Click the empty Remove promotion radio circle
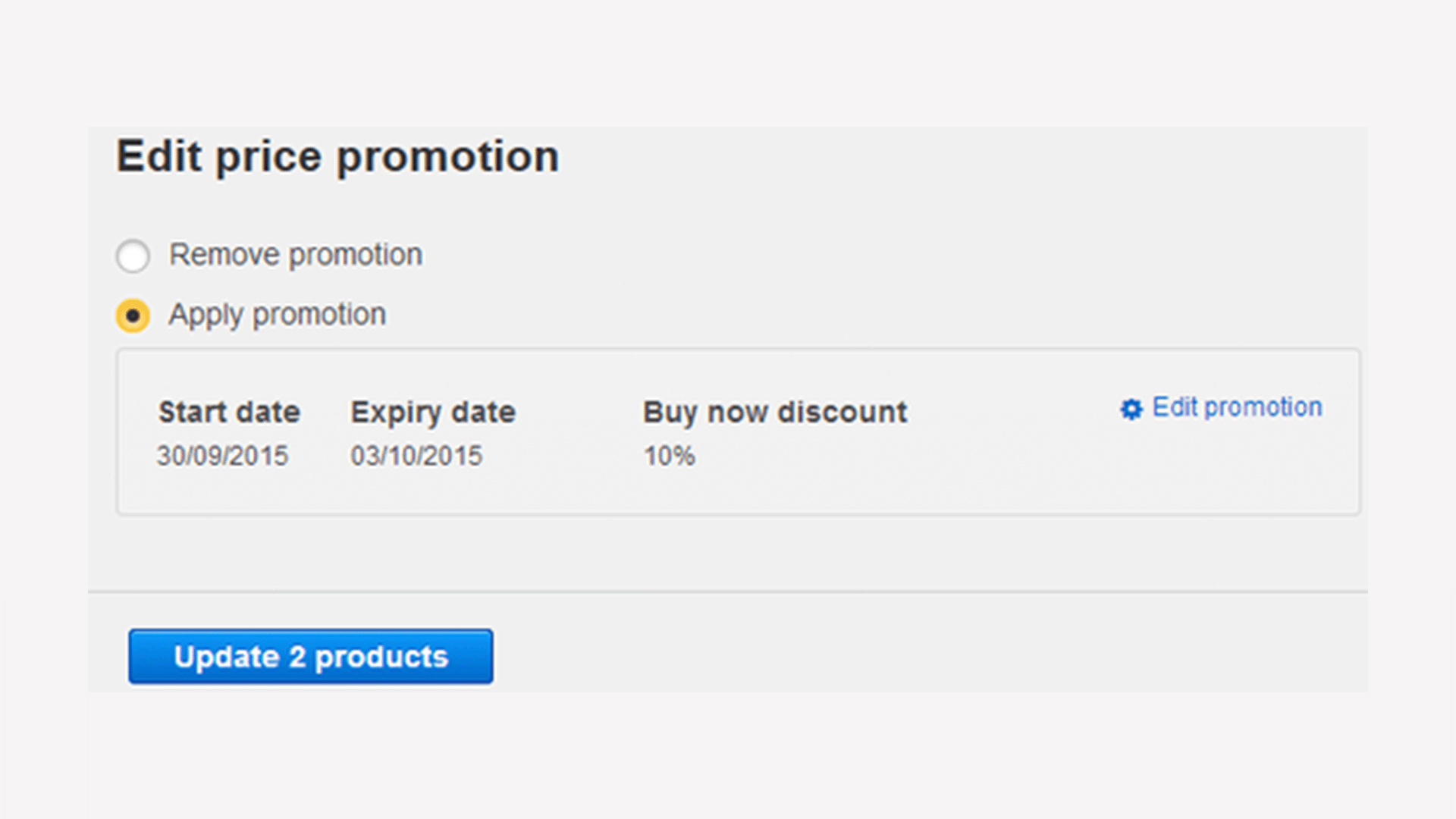 133,256
